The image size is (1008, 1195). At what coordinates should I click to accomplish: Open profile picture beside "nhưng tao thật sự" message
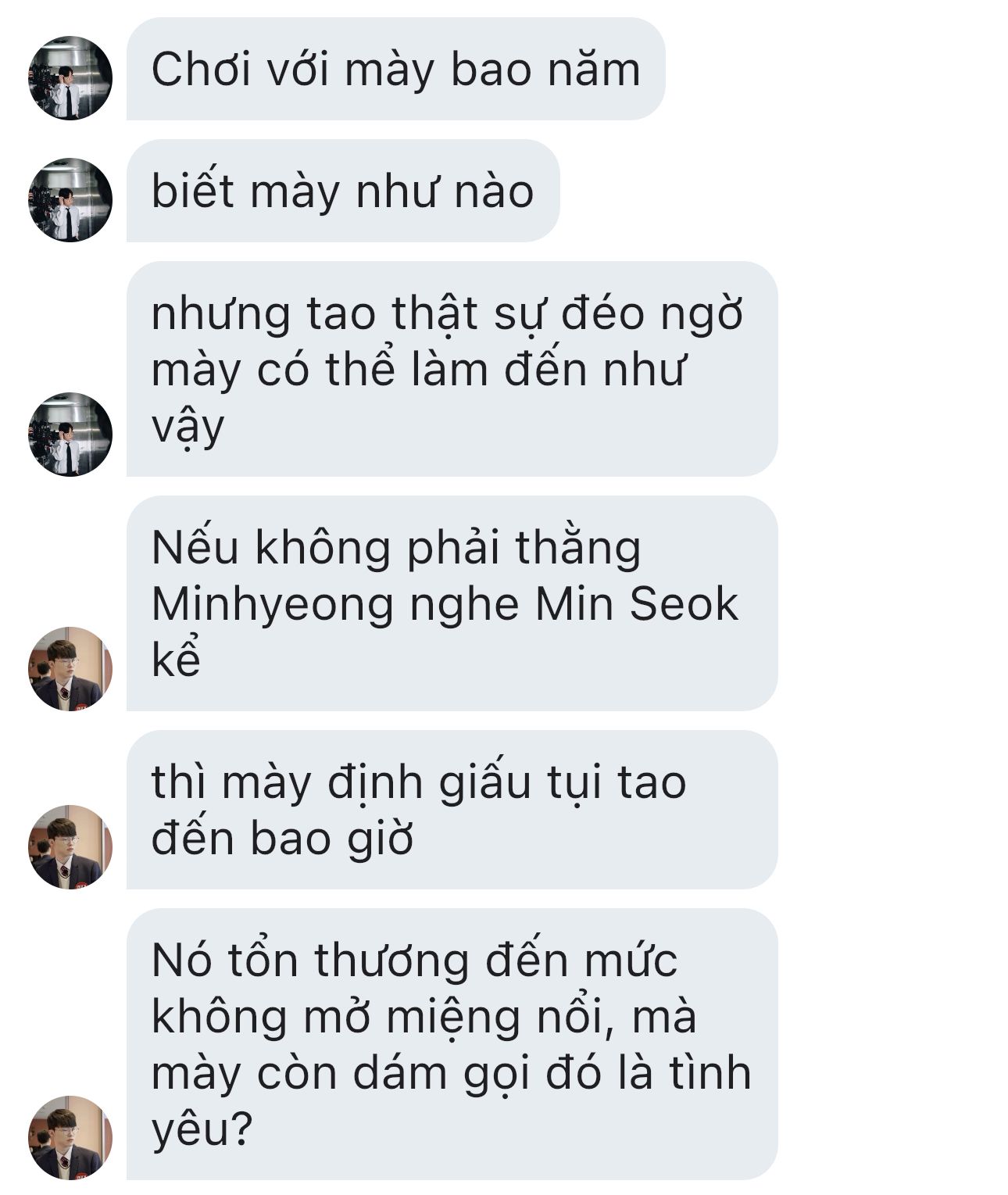(70, 434)
